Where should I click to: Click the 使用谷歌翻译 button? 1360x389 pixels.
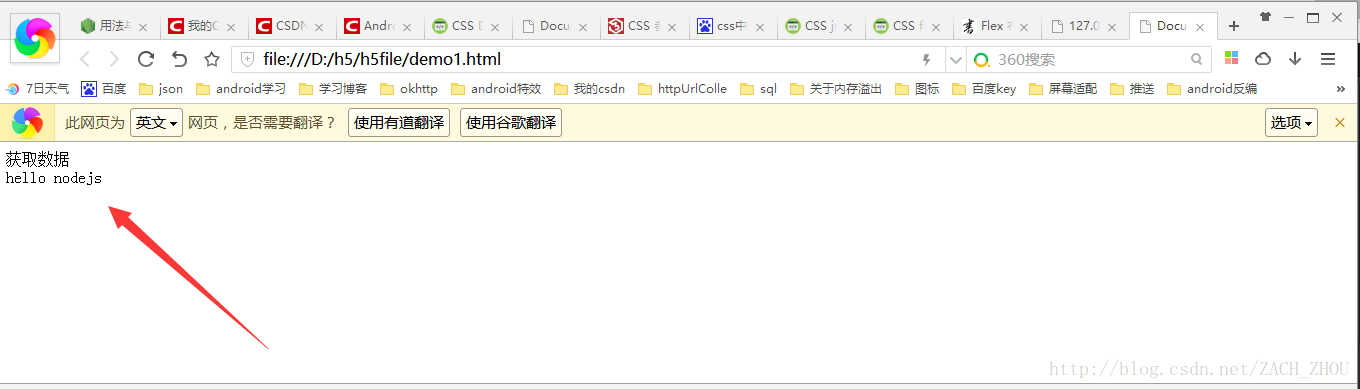point(511,123)
